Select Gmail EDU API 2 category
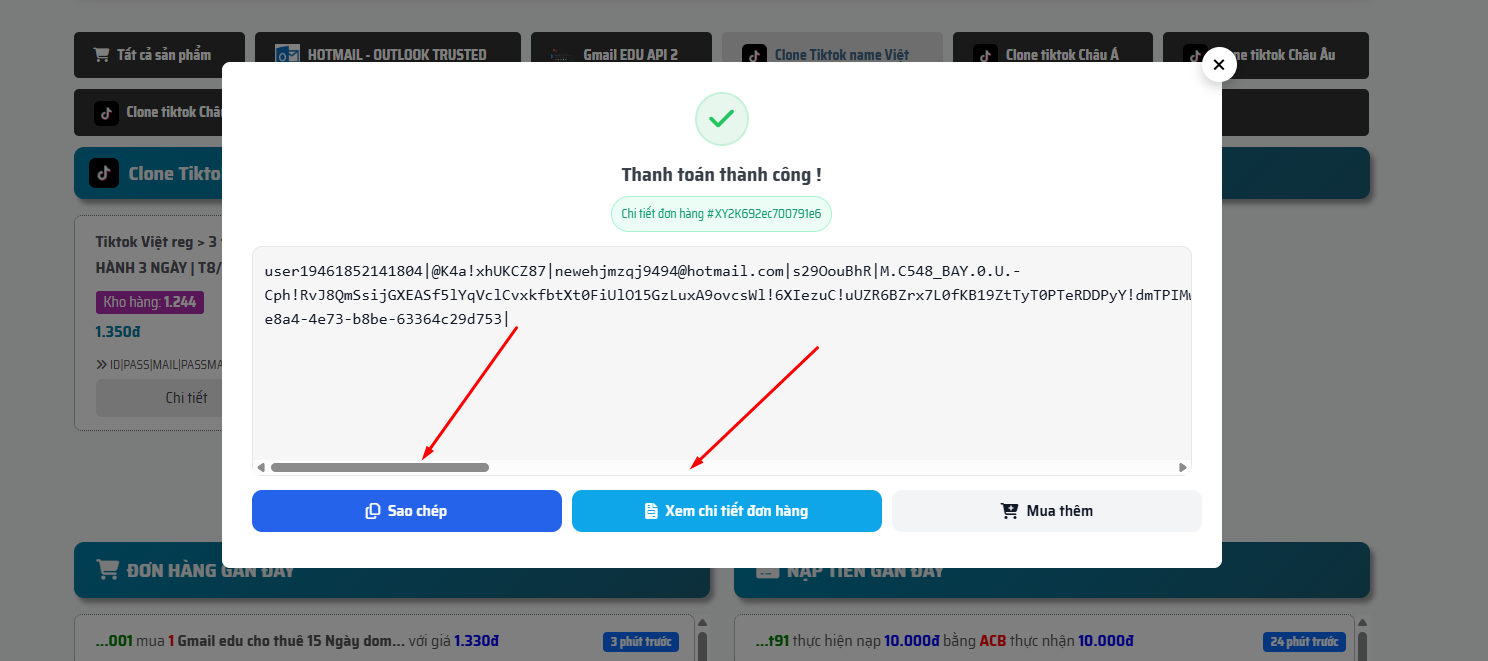This screenshot has height=661, width=1488. click(621, 55)
